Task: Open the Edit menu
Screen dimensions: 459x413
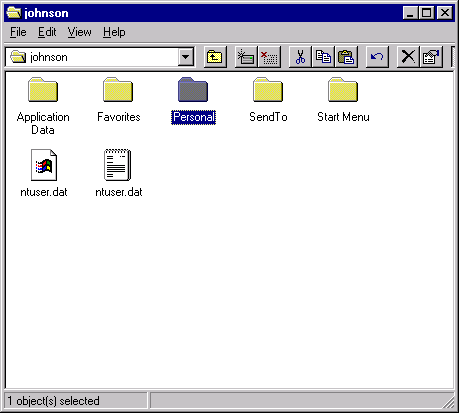Action: click(x=47, y=32)
